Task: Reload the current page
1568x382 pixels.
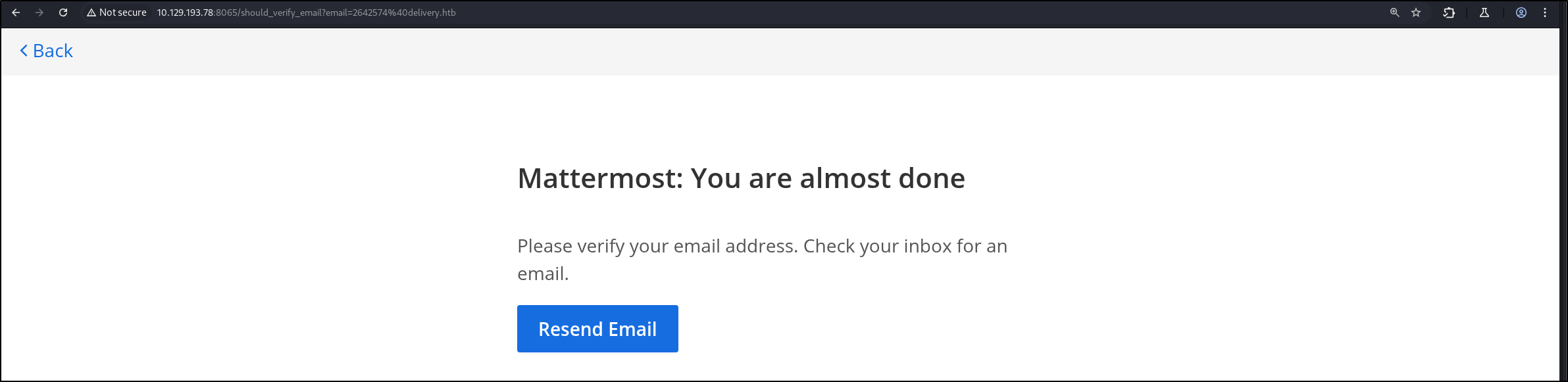Action: pos(63,12)
